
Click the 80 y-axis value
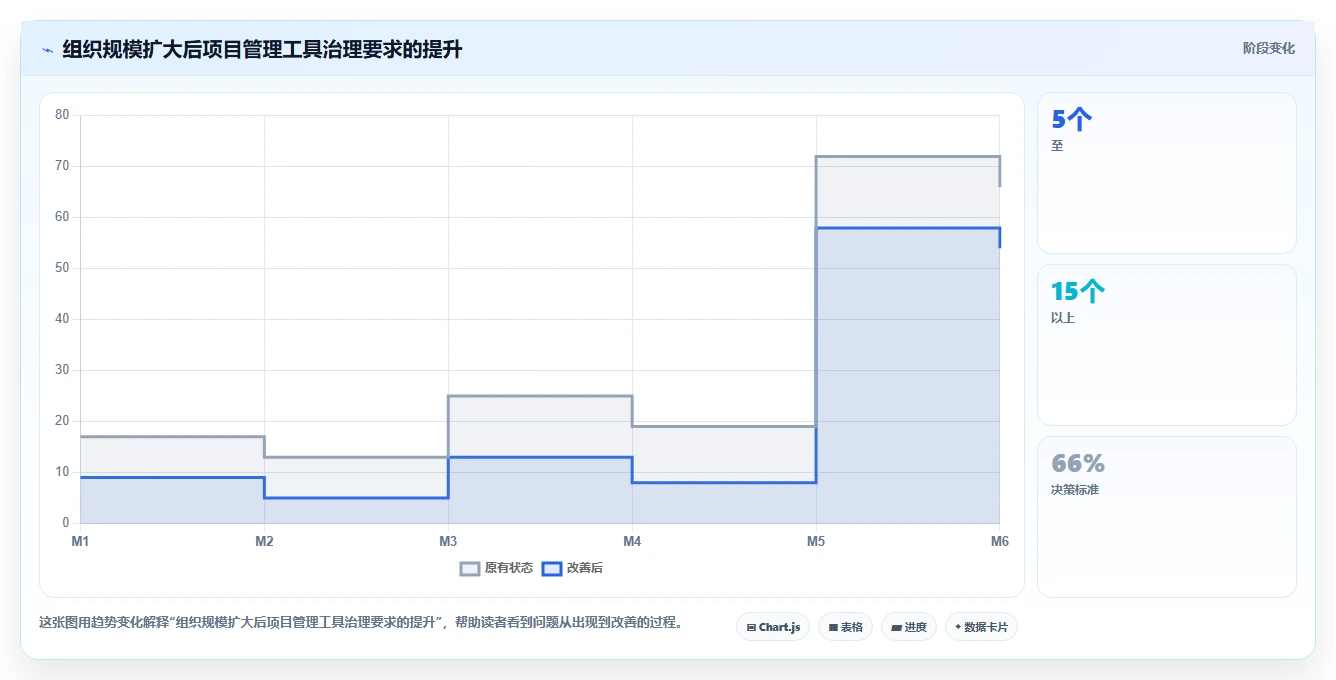[x=62, y=115]
